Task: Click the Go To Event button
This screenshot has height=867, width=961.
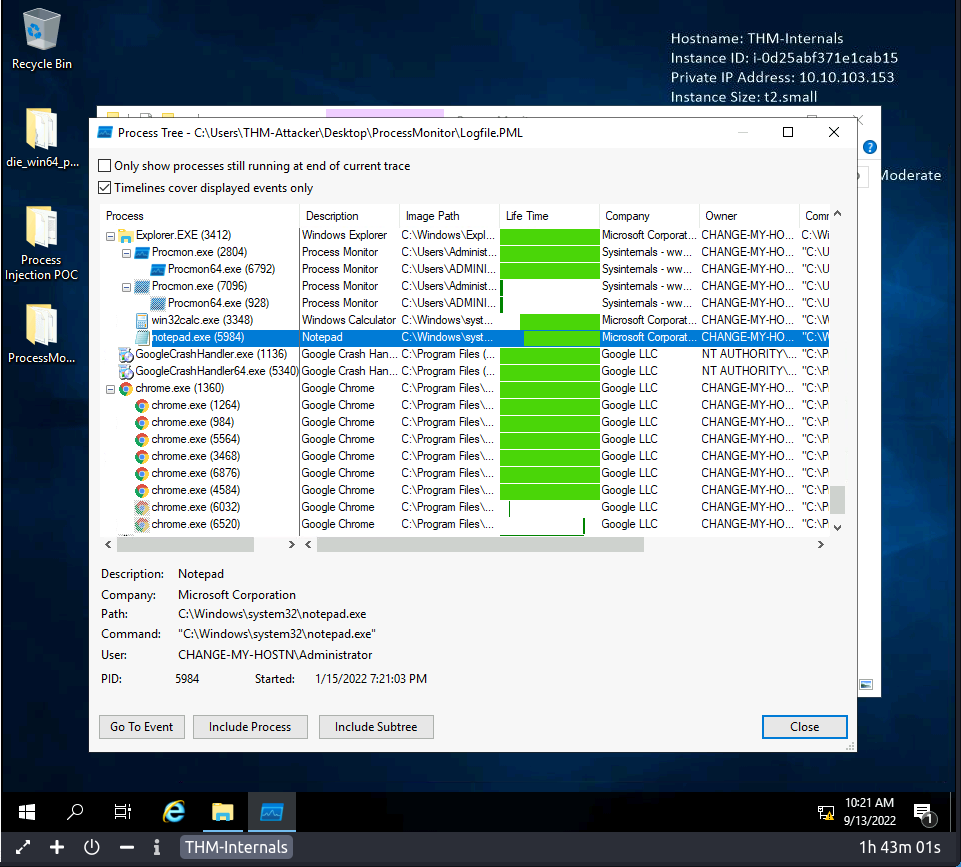Action: pyautogui.click(x=141, y=727)
